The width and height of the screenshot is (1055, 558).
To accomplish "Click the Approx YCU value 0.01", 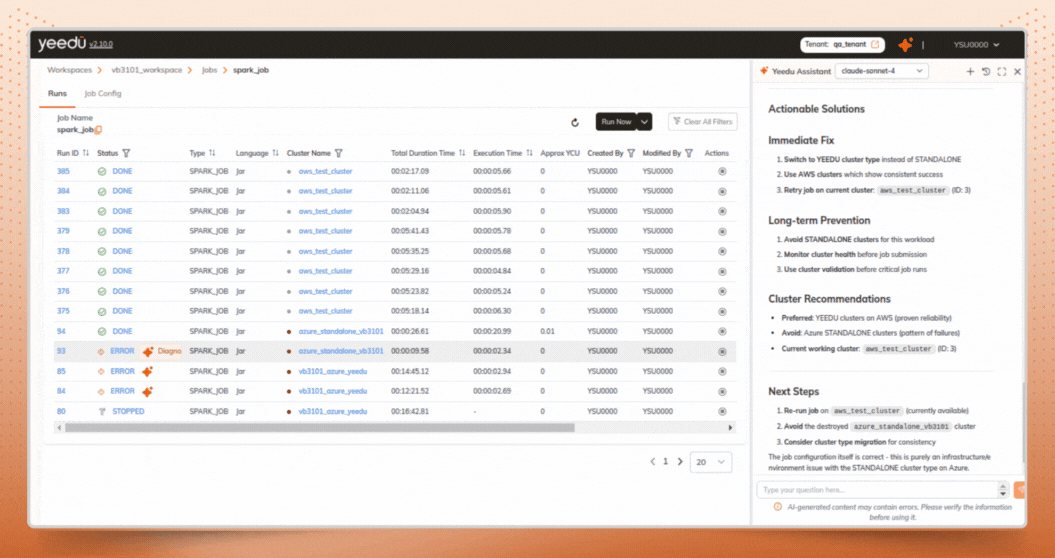I will coord(548,331).
